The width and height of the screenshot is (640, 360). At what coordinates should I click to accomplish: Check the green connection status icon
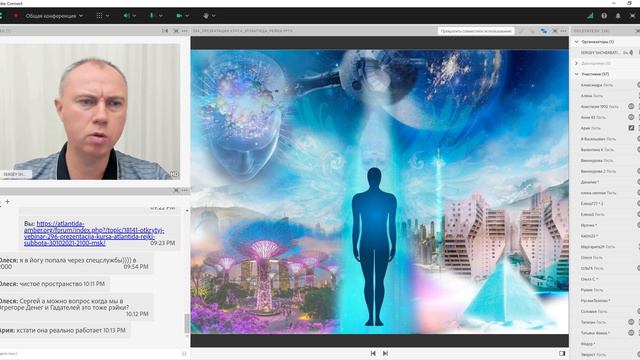(590, 16)
